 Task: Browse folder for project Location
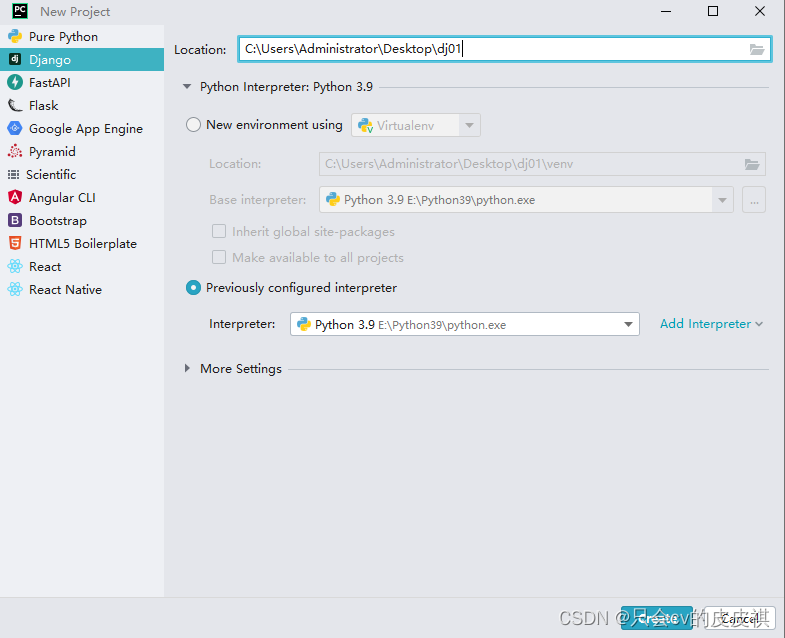pos(756,49)
